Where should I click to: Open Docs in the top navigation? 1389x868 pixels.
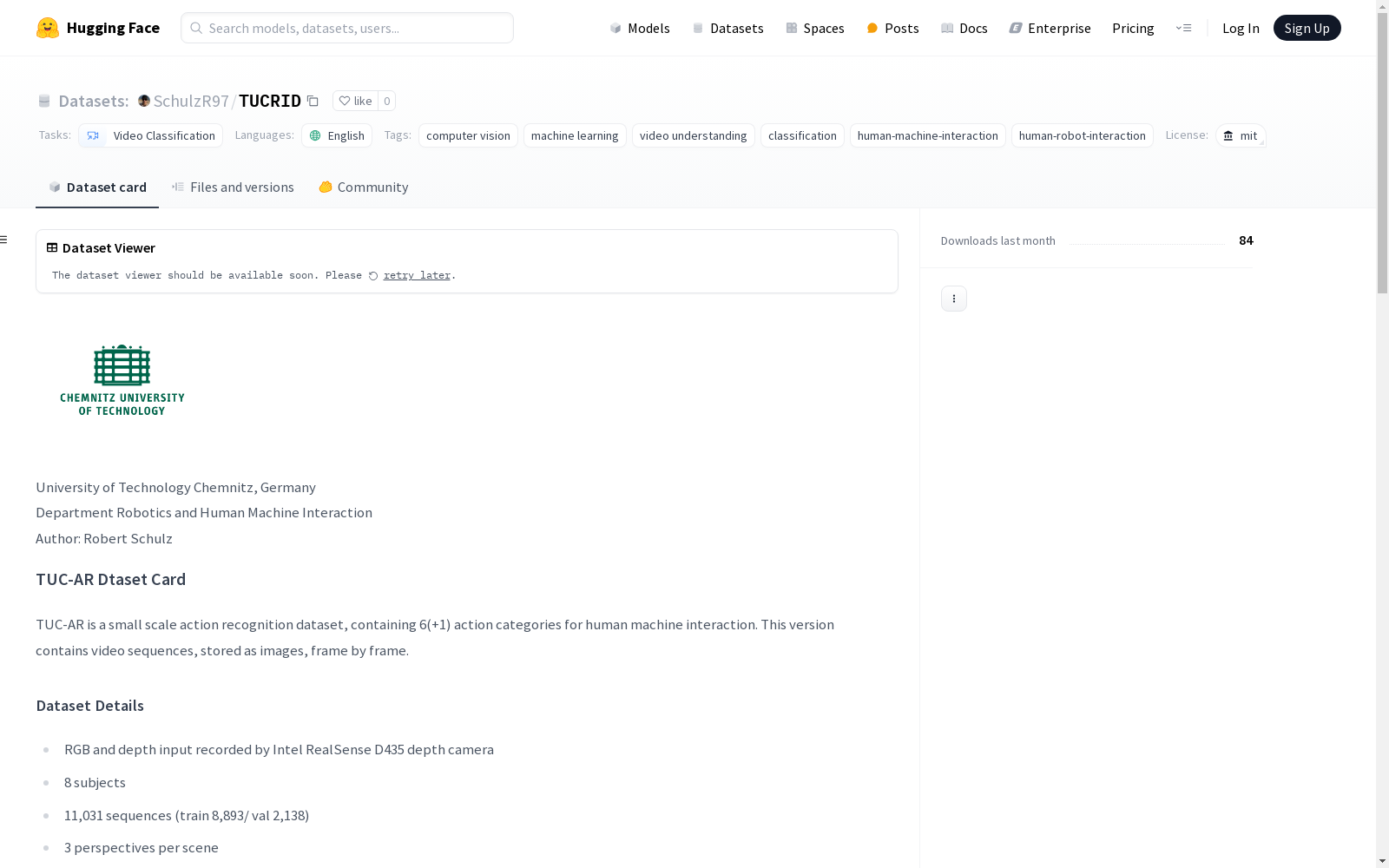tap(964, 28)
